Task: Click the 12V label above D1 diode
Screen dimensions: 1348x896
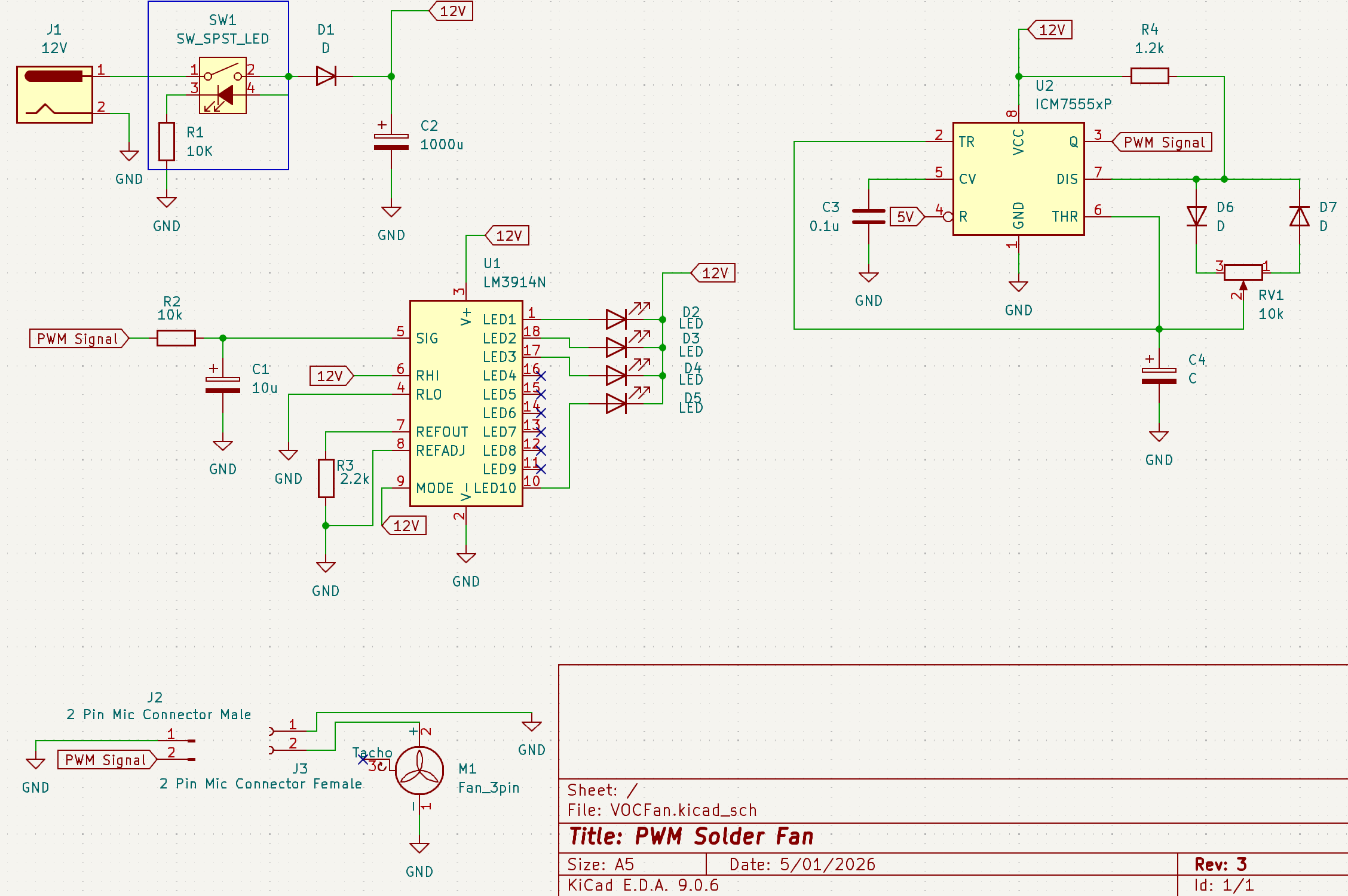Action: tap(451, 11)
